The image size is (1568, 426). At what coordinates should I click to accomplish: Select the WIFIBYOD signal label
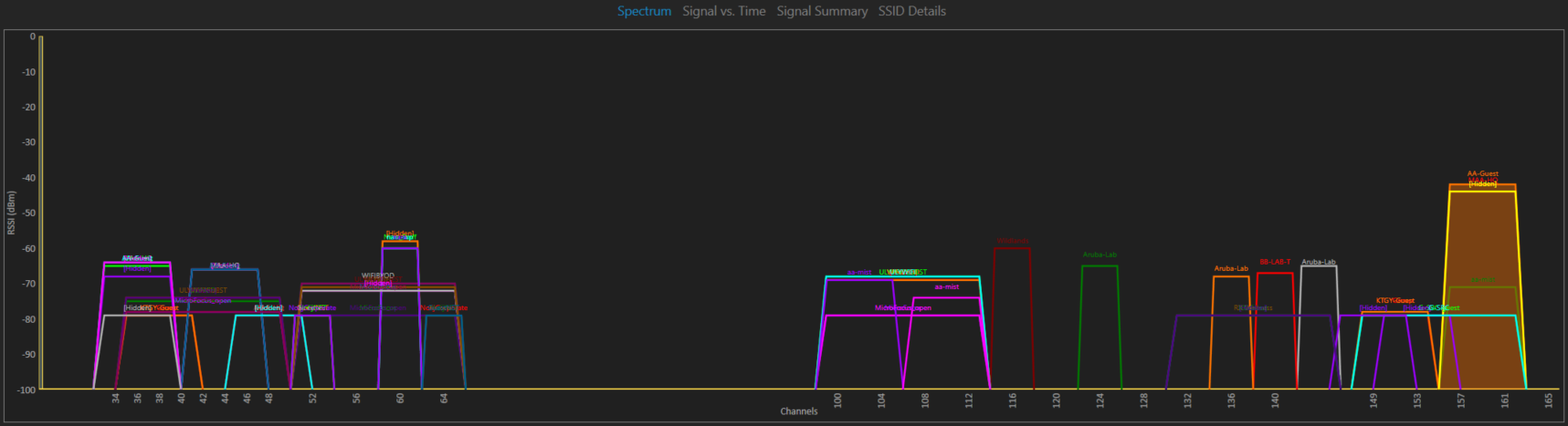pos(378,275)
